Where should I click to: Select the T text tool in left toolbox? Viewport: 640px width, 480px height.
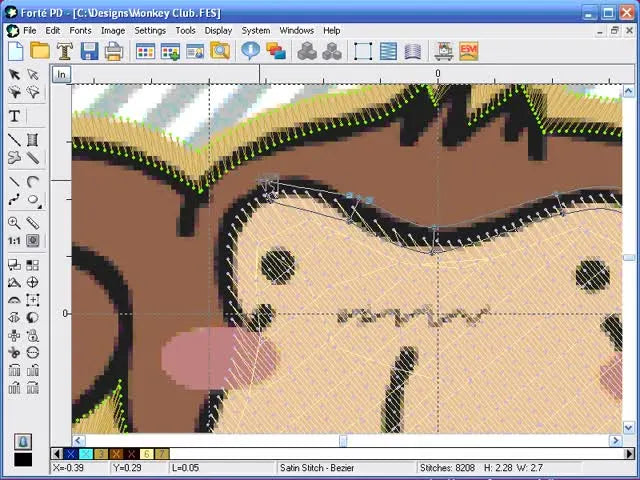pos(14,116)
